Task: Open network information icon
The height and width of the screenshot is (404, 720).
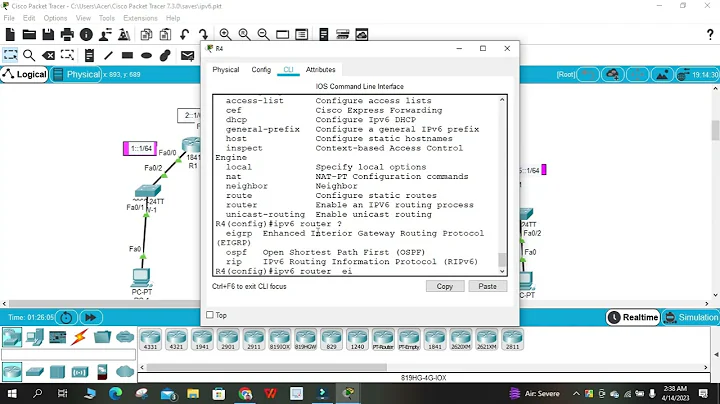Action: [x=86, y=34]
